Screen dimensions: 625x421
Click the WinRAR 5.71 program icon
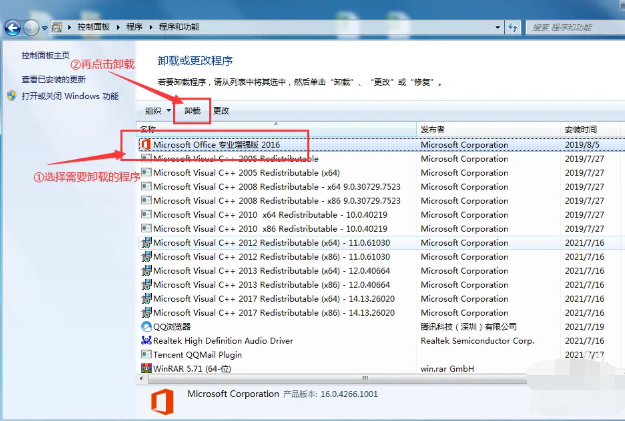pyautogui.click(x=146, y=368)
